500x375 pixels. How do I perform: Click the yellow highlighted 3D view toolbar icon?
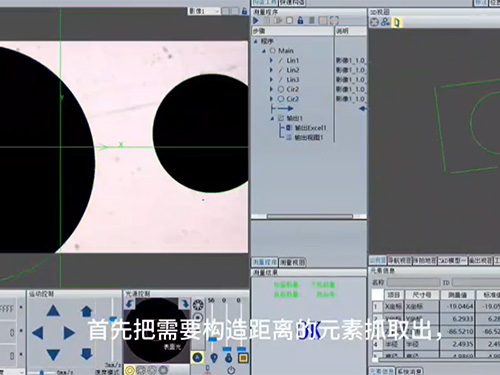click(397, 22)
